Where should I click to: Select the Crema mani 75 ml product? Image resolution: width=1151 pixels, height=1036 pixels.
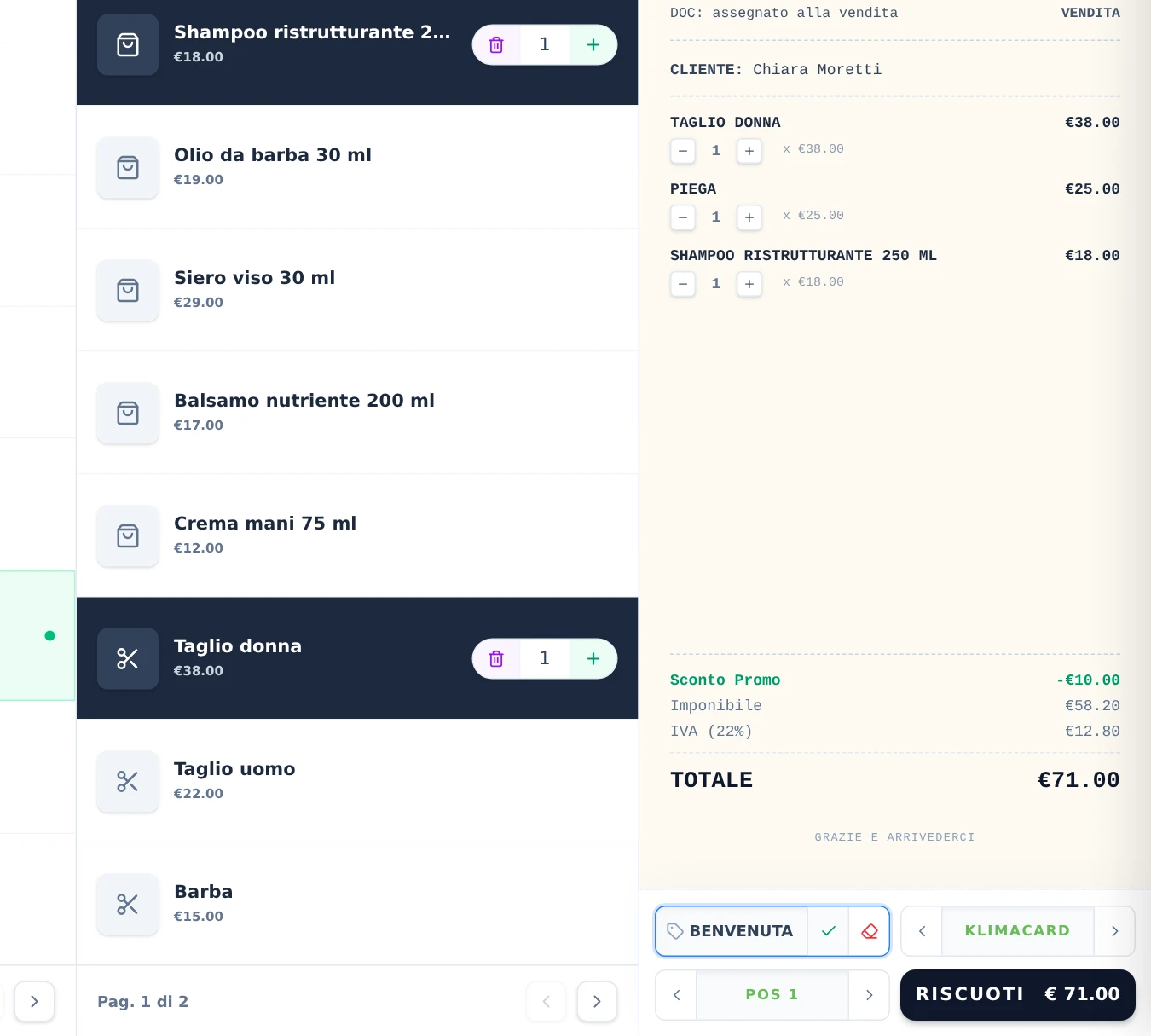point(357,535)
